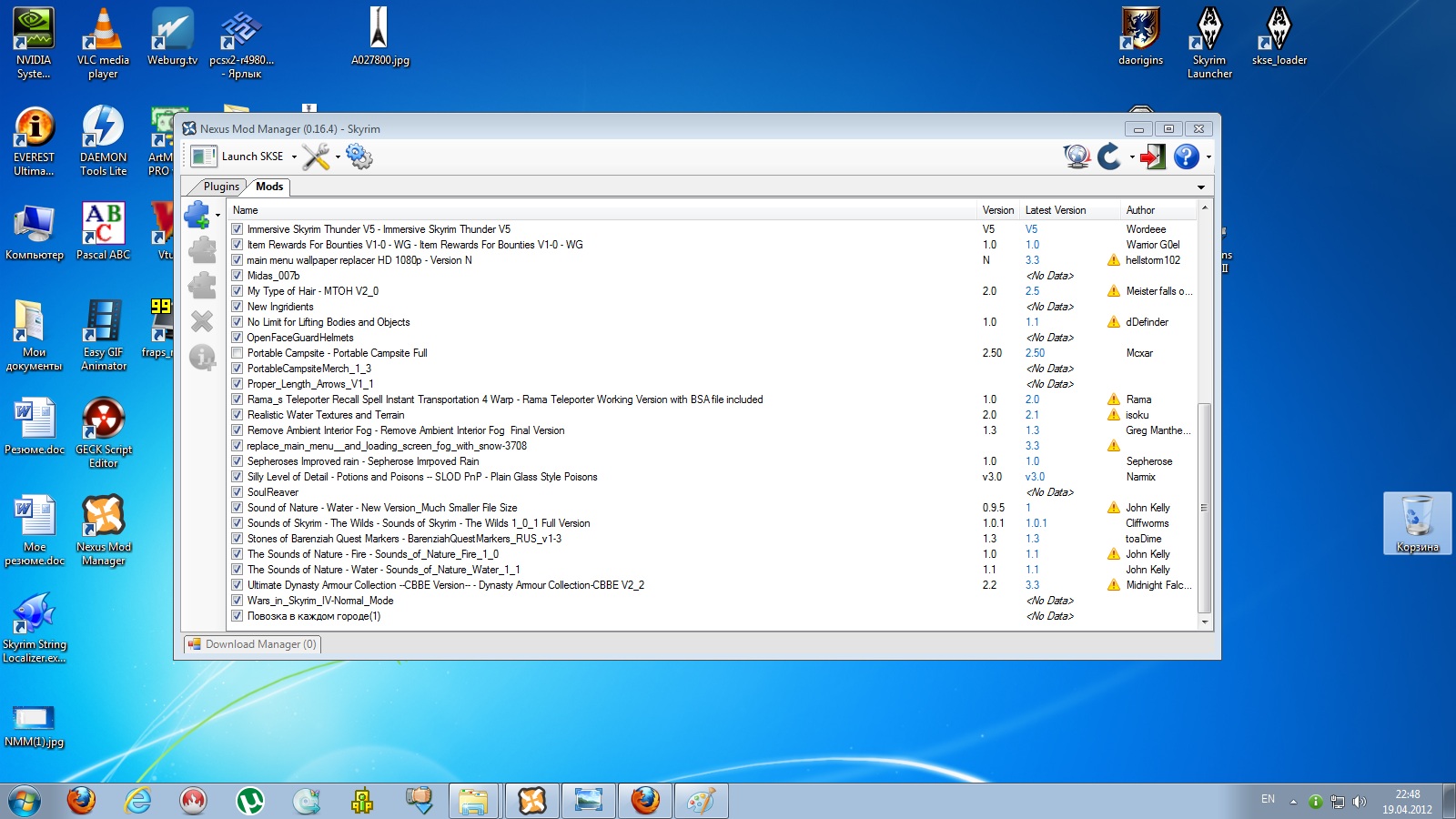Expand the tools icon dropdown arrow
This screenshot has width=1456, height=819.
click(338, 157)
